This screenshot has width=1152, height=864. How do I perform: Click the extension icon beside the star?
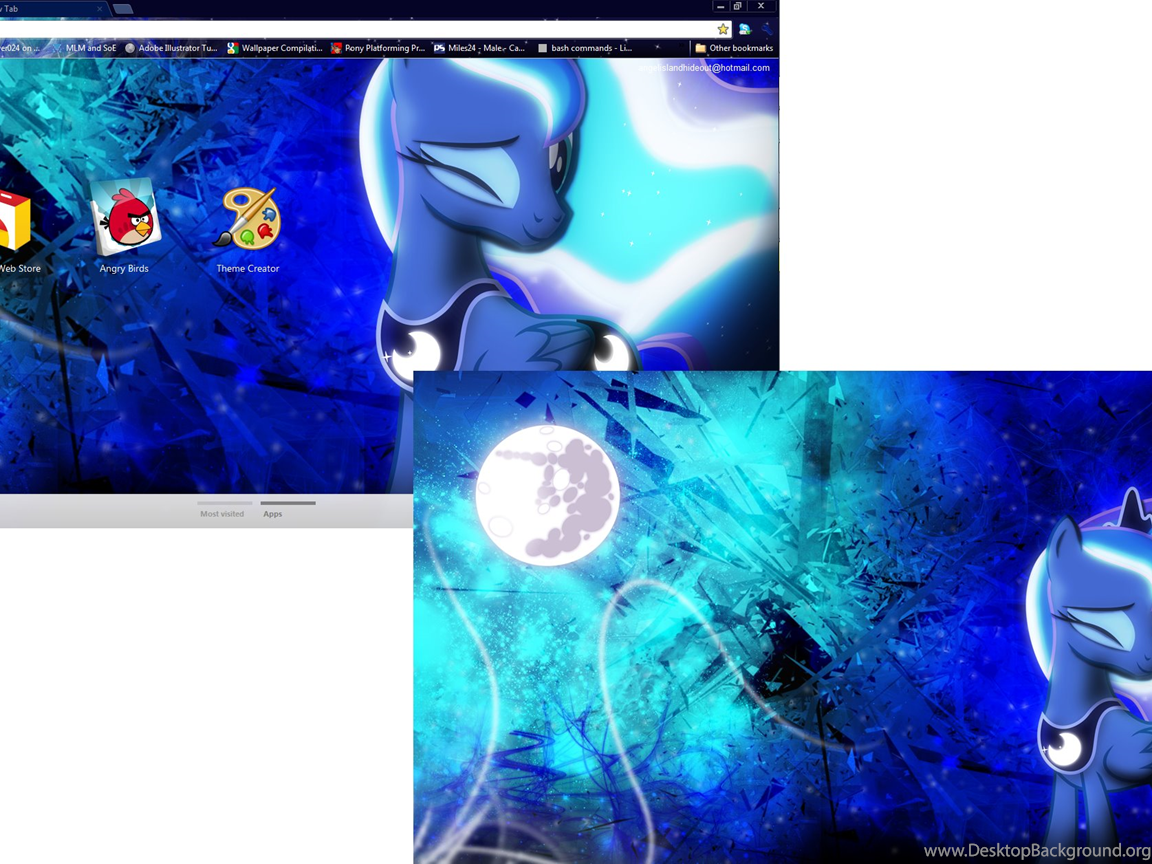(745, 29)
